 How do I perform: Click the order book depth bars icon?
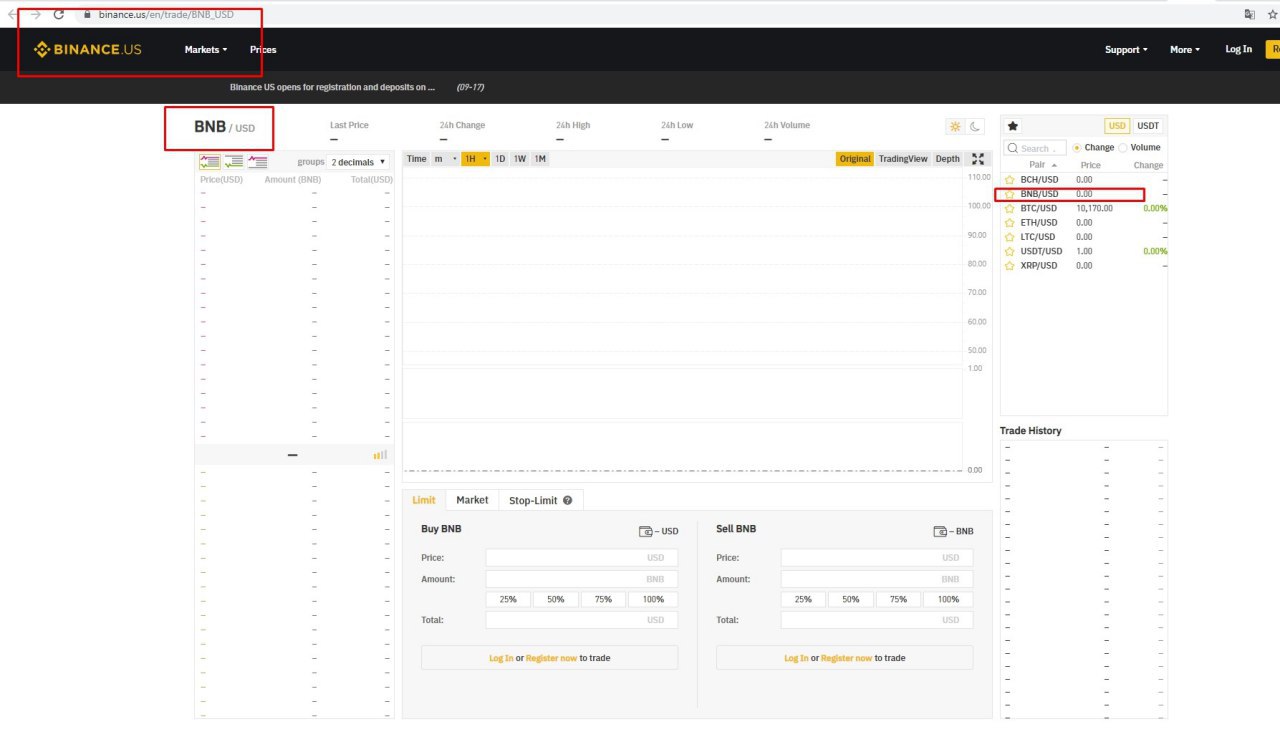pyautogui.click(x=380, y=454)
